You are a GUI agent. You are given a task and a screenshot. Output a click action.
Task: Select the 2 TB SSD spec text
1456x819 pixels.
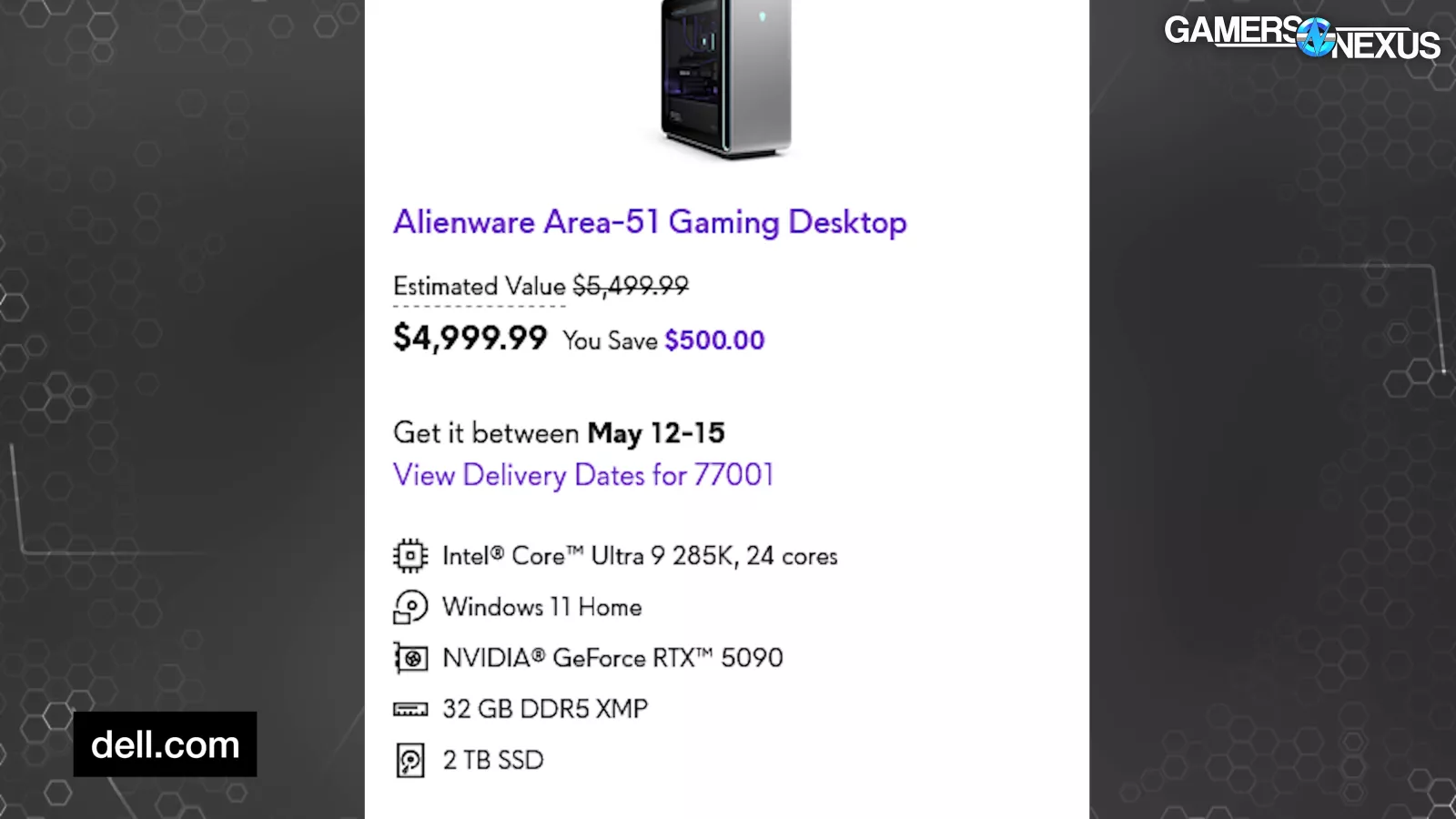(x=493, y=760)
